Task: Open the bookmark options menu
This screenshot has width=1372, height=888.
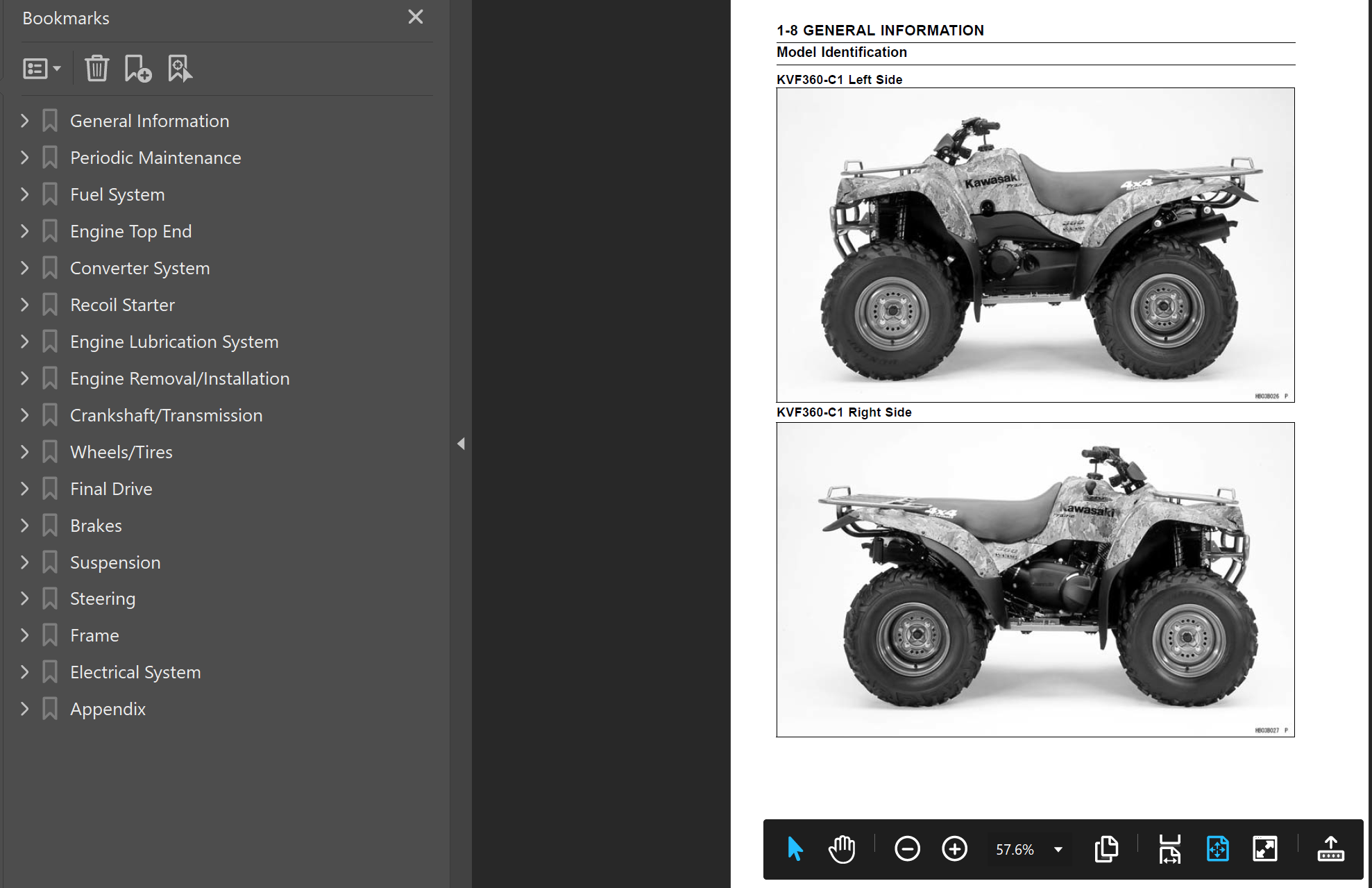Action: [x=42, y=69]
